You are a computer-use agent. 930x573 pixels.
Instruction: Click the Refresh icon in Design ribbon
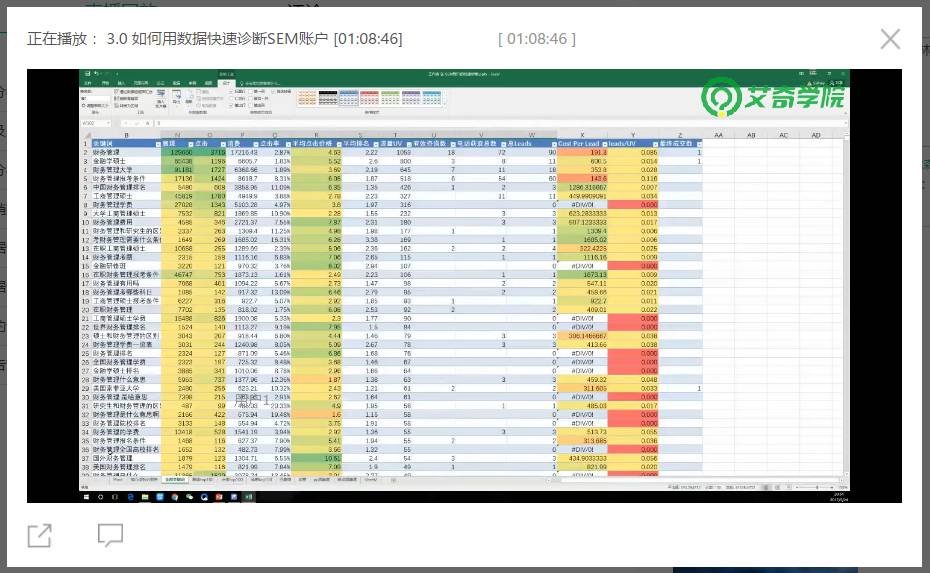tap(188, 96)
